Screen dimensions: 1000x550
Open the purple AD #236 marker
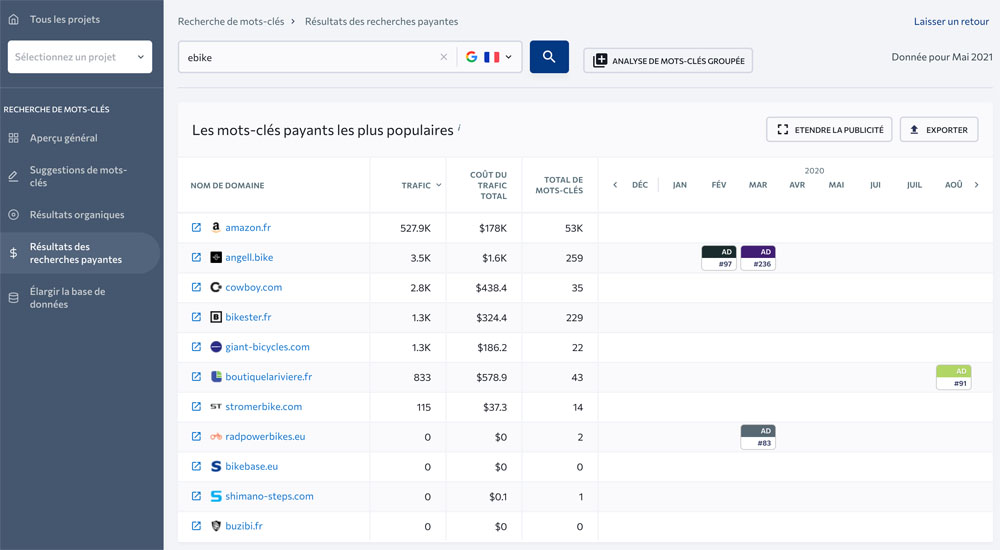758,258
